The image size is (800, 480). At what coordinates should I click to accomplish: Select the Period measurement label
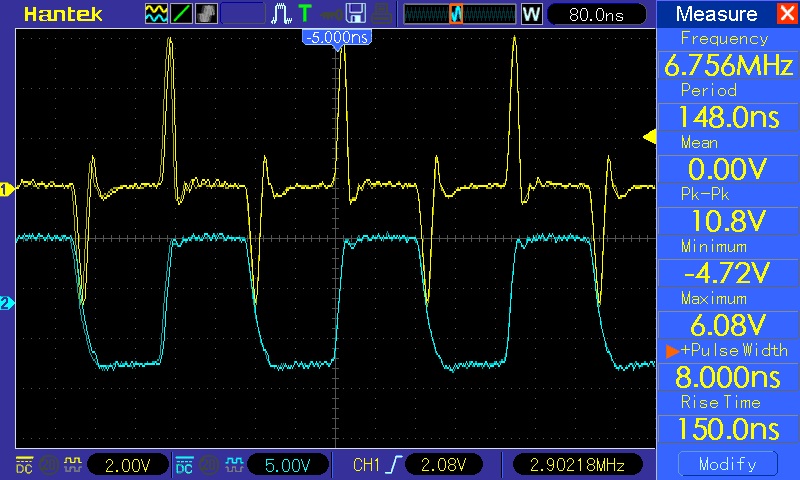click(x=709, y=90)
